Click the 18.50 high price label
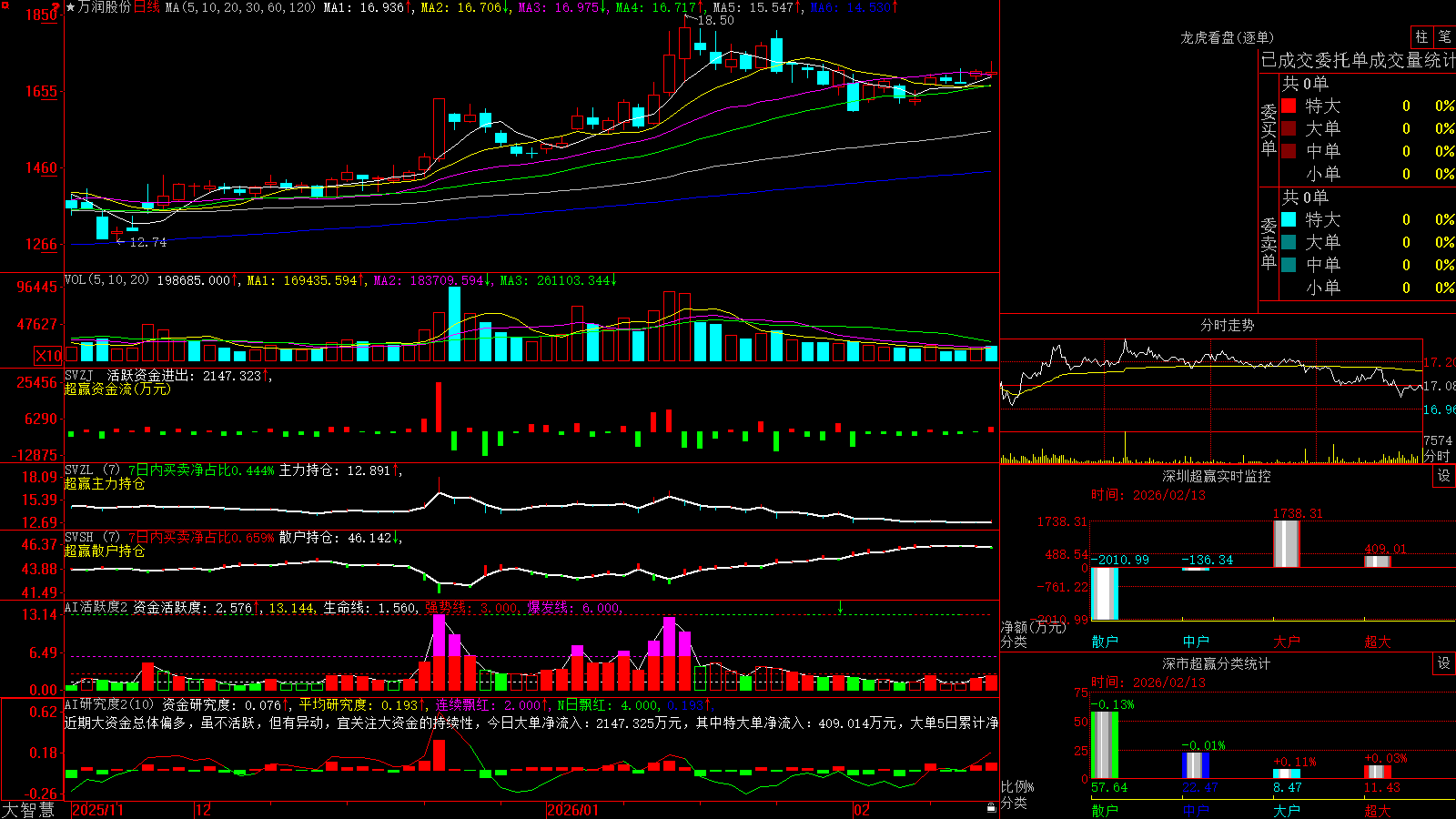The image size is (1456, 819). click(x=715, y=20)
